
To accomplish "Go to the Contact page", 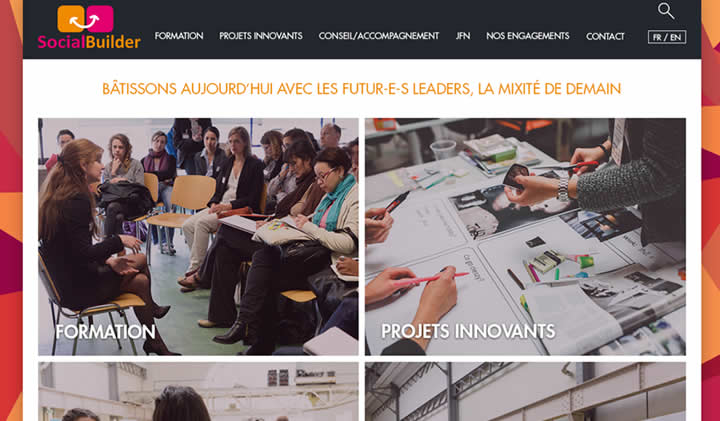I will tap(605, 36).
